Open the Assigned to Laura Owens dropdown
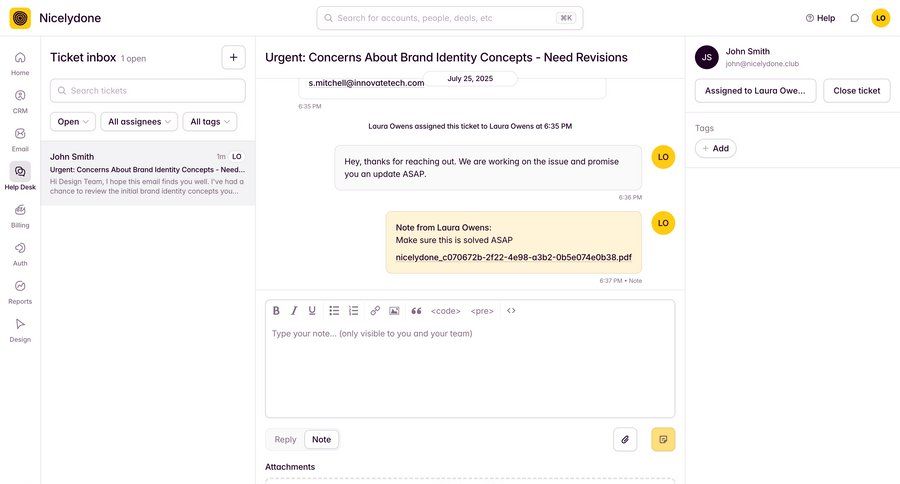 755,91
